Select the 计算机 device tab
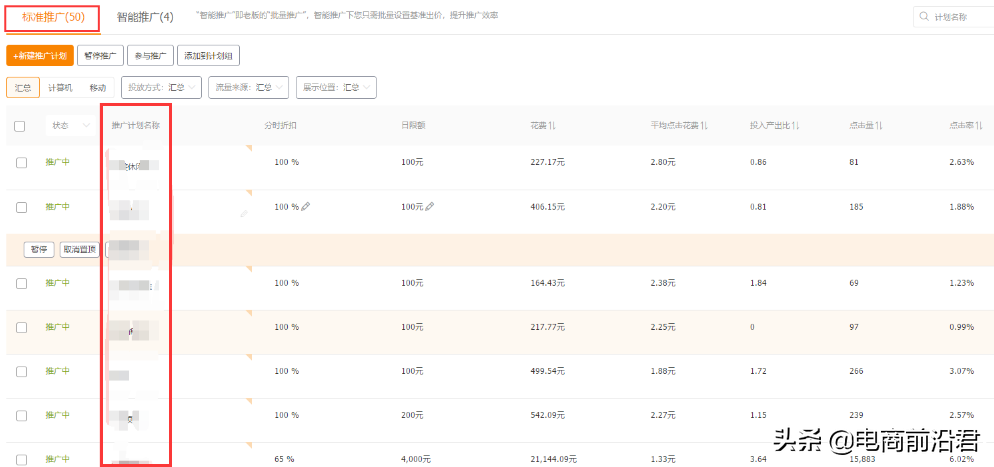 (x=60, y=87)
